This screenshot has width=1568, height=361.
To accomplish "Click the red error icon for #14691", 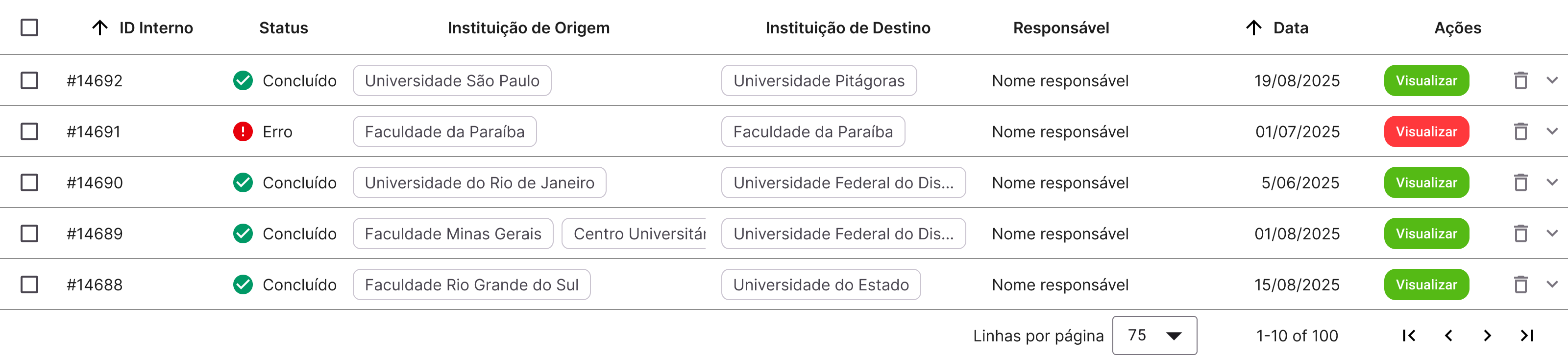I will point(243,132).
